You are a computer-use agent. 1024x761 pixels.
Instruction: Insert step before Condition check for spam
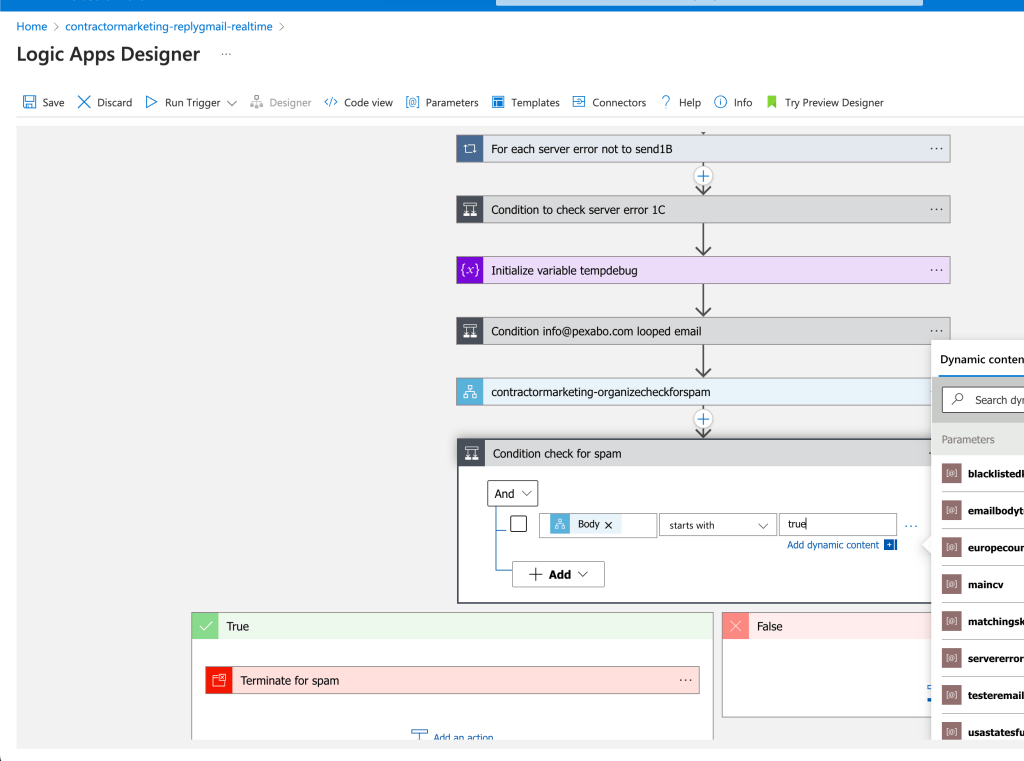(x=703, y=419)
